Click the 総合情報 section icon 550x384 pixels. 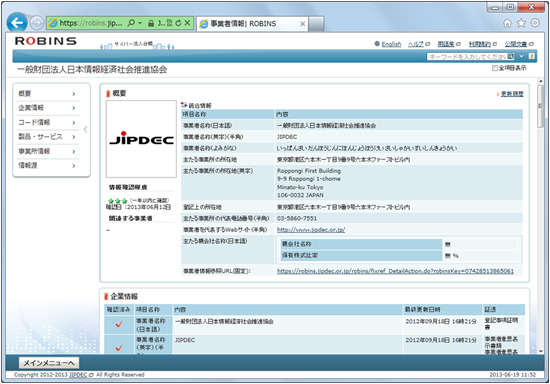[x=184, y=105]
